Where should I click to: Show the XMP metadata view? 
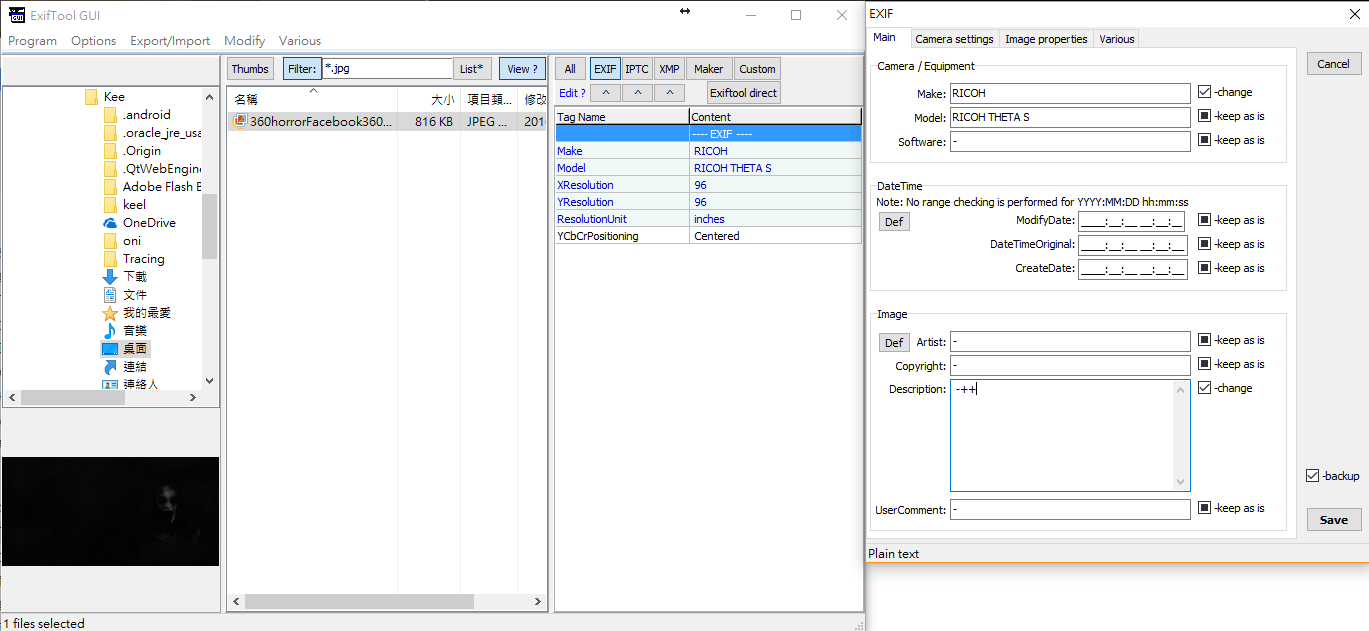[x=669, y=69]
